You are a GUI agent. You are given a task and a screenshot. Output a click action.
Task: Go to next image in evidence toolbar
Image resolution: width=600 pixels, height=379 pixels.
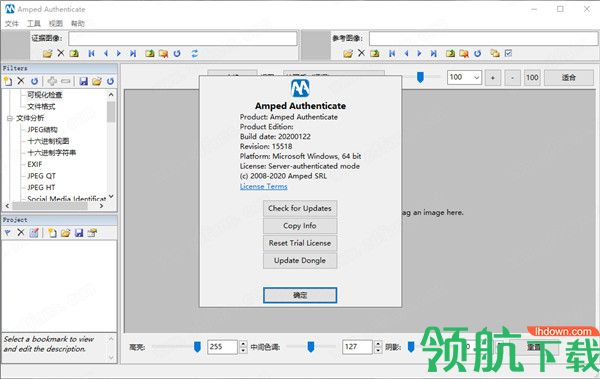coord(119,54)
